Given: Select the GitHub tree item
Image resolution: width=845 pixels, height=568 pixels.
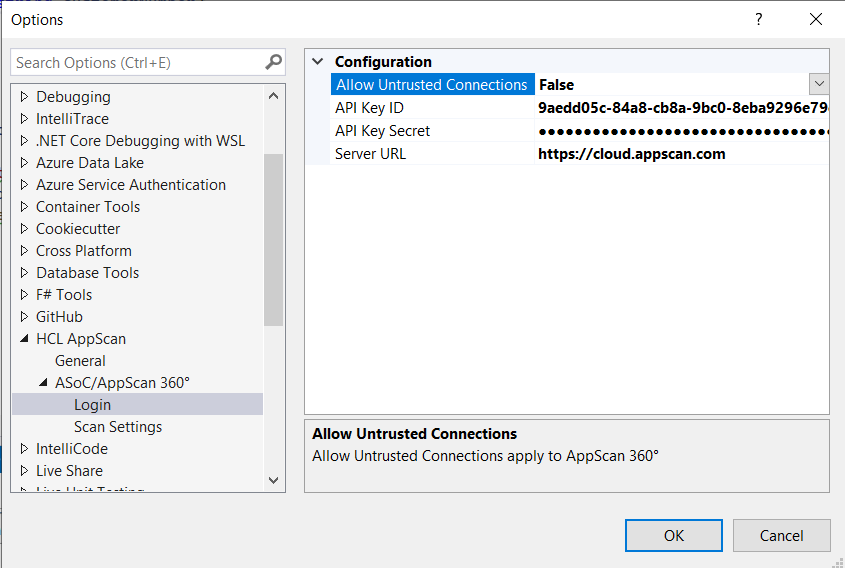Looking at the screenshot, I should pyautogui.click(x=59, y=316).
